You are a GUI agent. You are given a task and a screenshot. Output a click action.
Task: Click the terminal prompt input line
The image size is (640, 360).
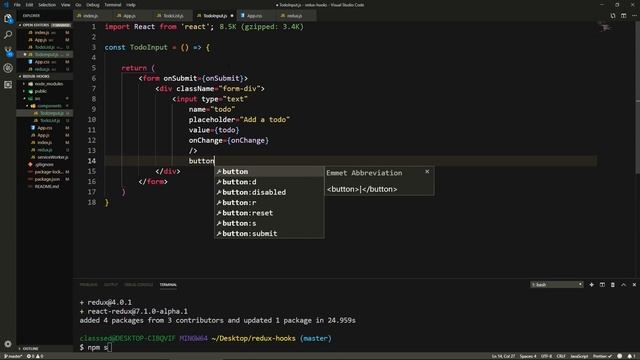pyautogui.click(x=96, y=347)
